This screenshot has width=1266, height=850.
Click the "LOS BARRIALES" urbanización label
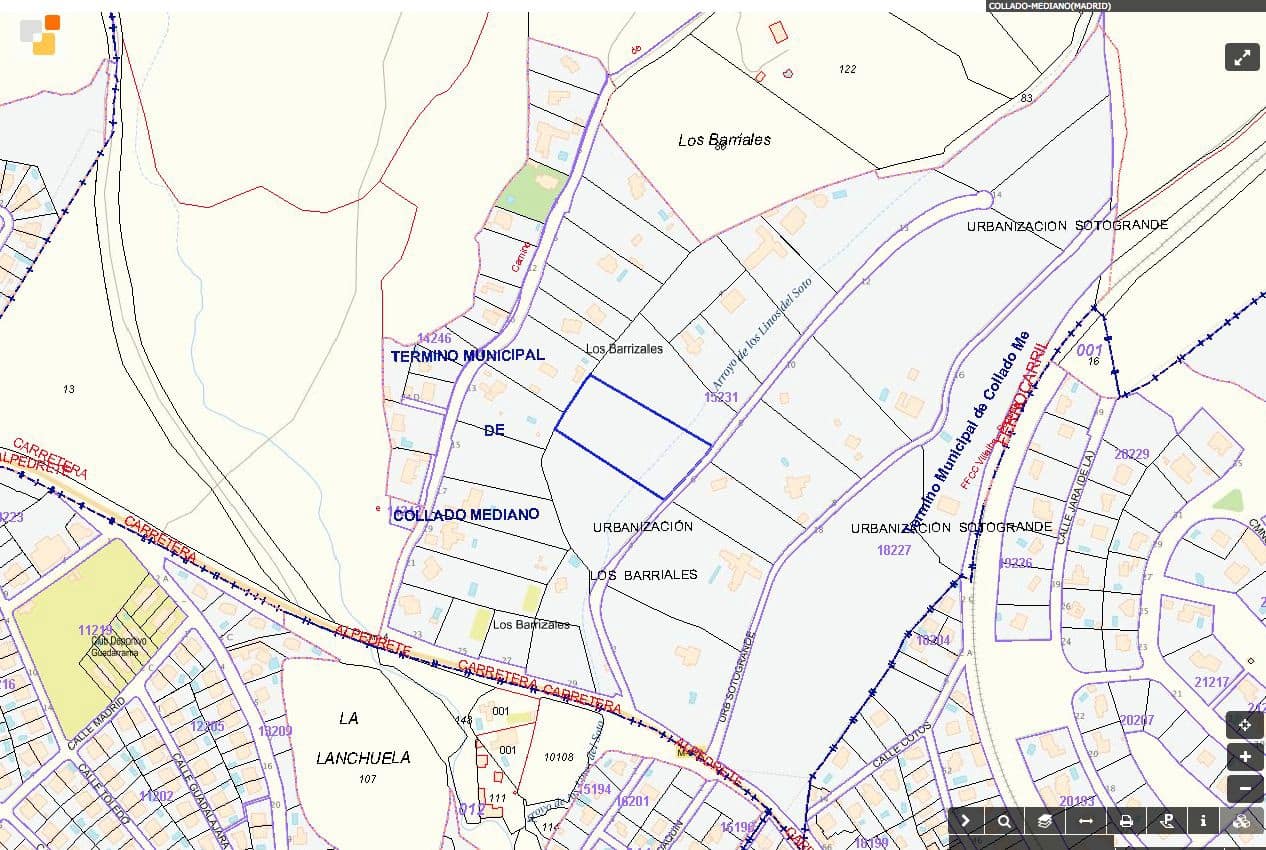(643, 575)
